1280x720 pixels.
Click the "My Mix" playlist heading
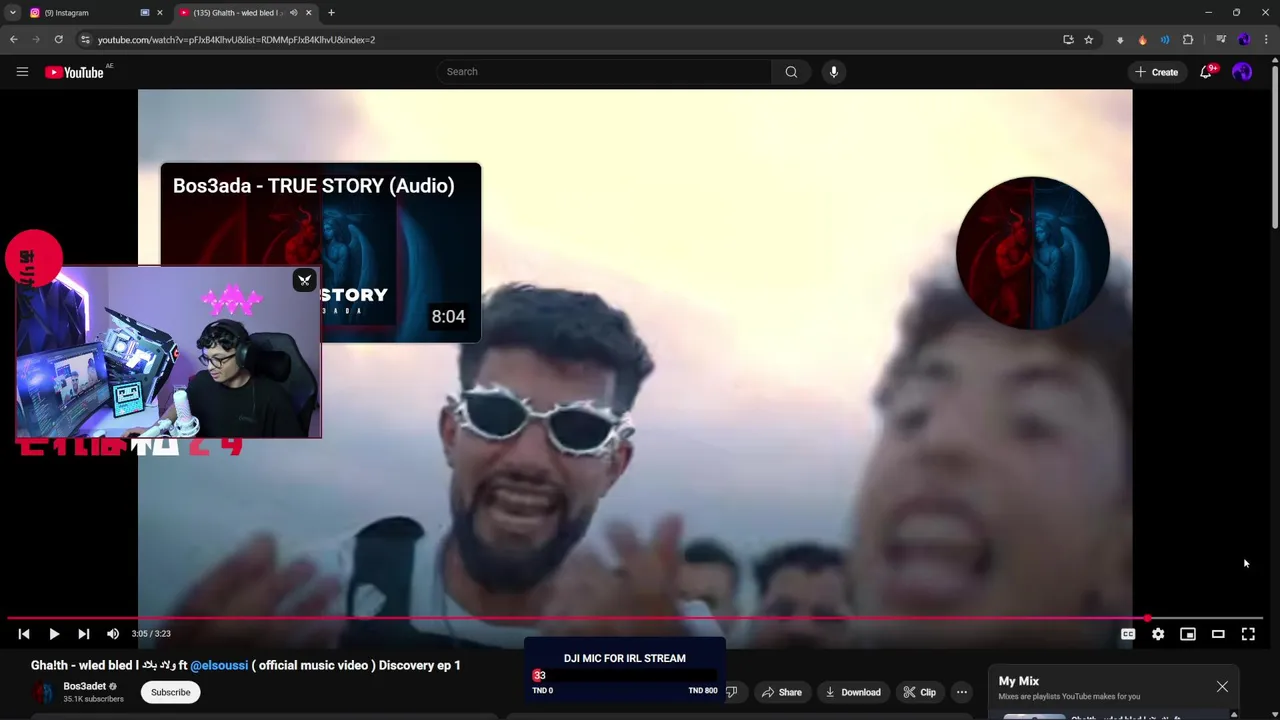1018,681
